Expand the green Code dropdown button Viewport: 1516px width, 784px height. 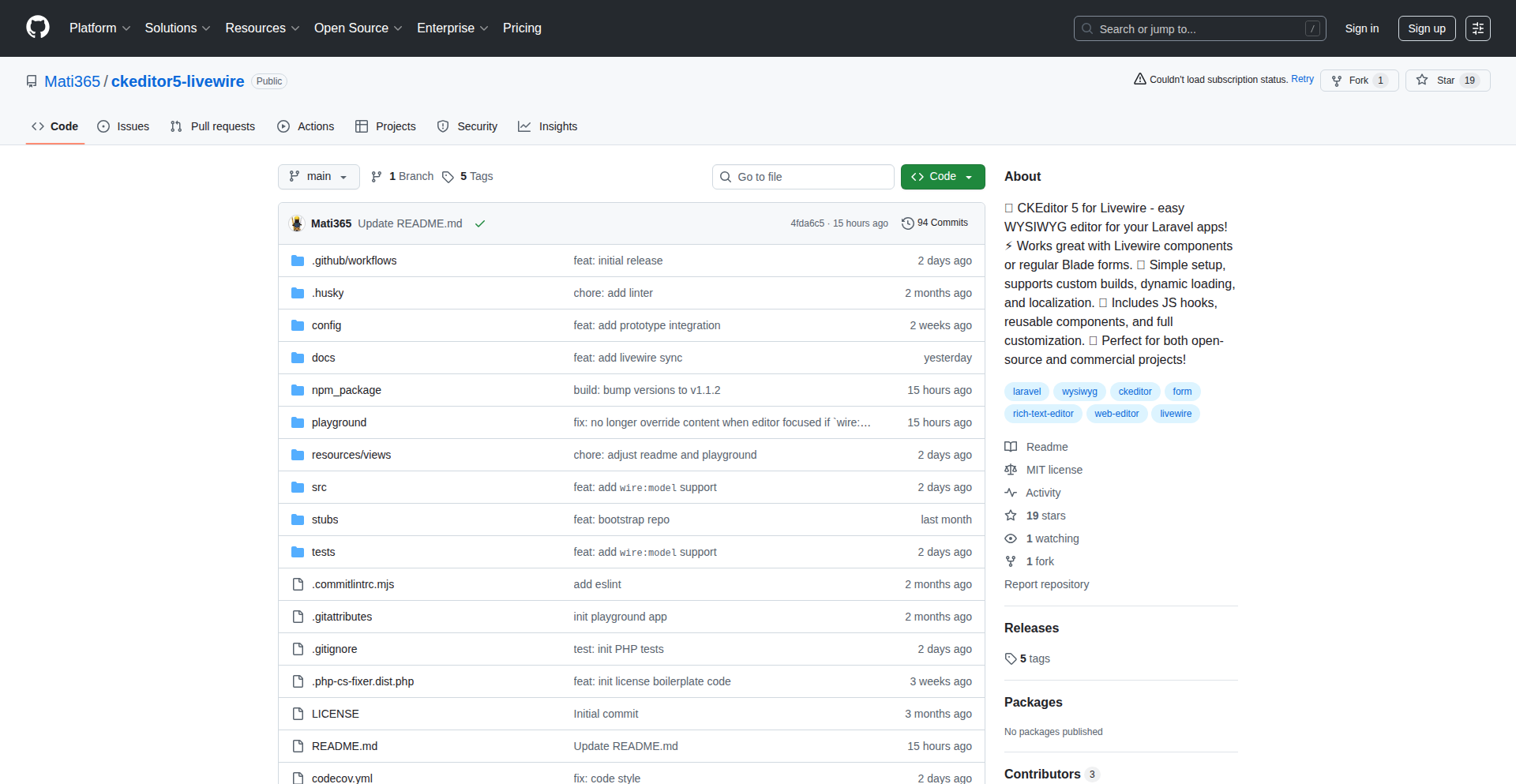coord(943,177)
